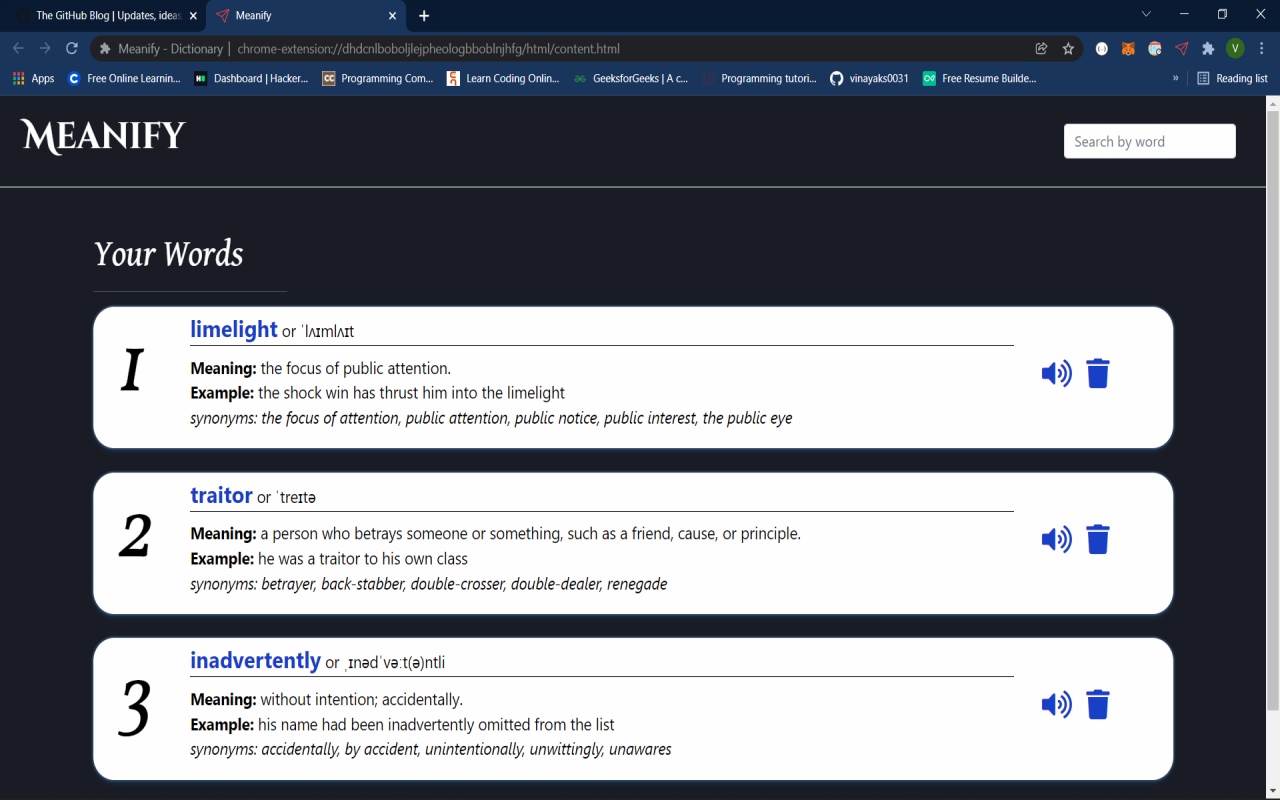
Task: Open Learn Coding Online bookmark
Action: tap(503, 78)
